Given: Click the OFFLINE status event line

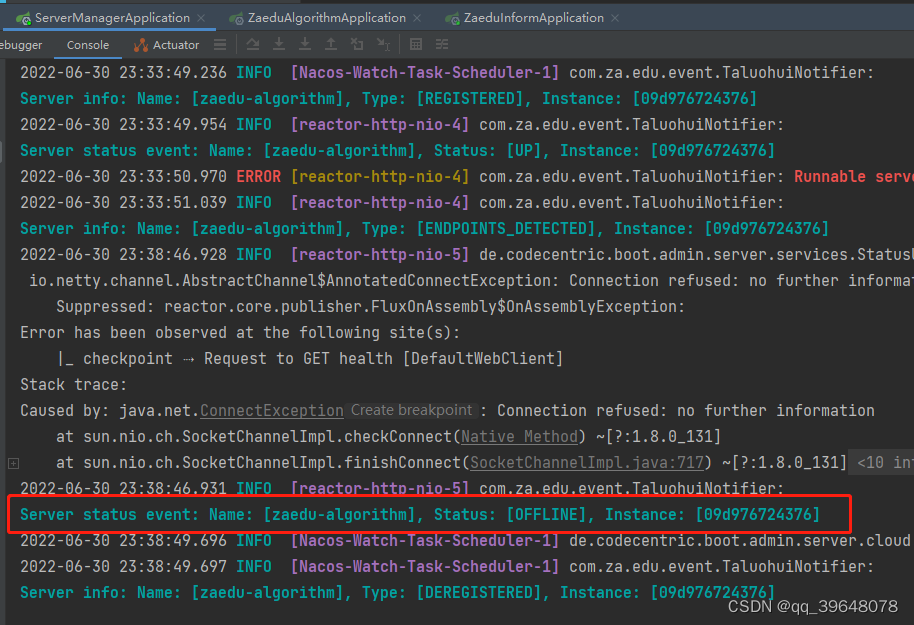Looking at the screenshot, I should [x=420, y=515].
